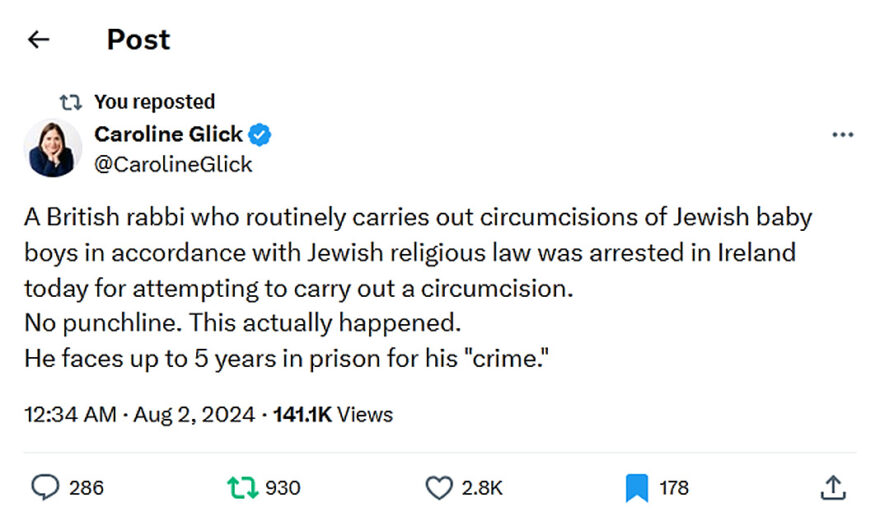Screen dimensions: 880x522
Task: Visit the @CarolineGlick handle link
Action: pos(173,164)
